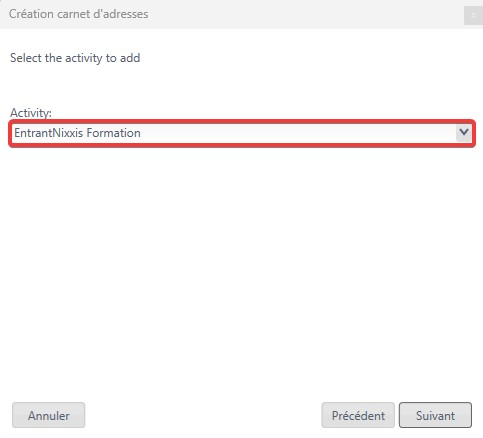Go back with the Précédent button

(358, 415)
